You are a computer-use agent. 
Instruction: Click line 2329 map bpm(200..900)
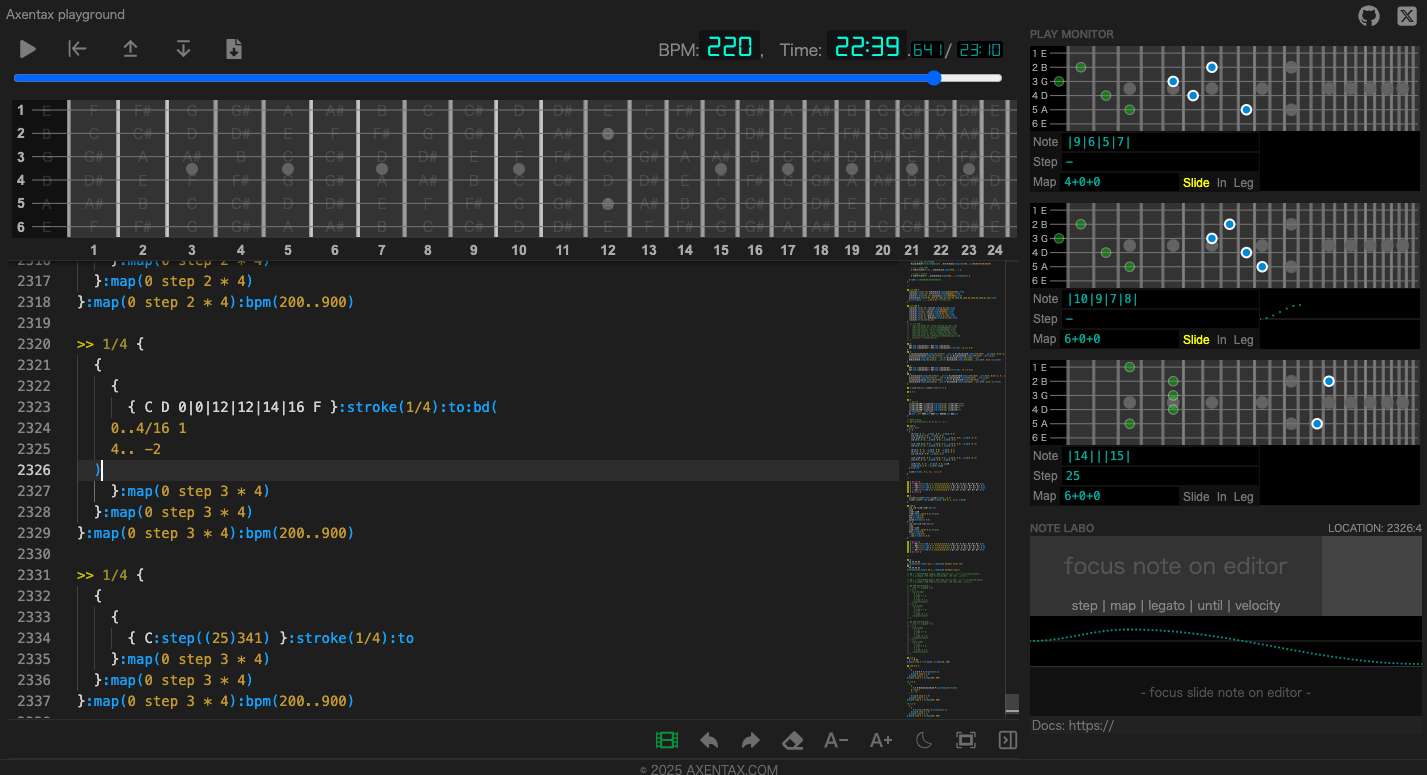215,533
